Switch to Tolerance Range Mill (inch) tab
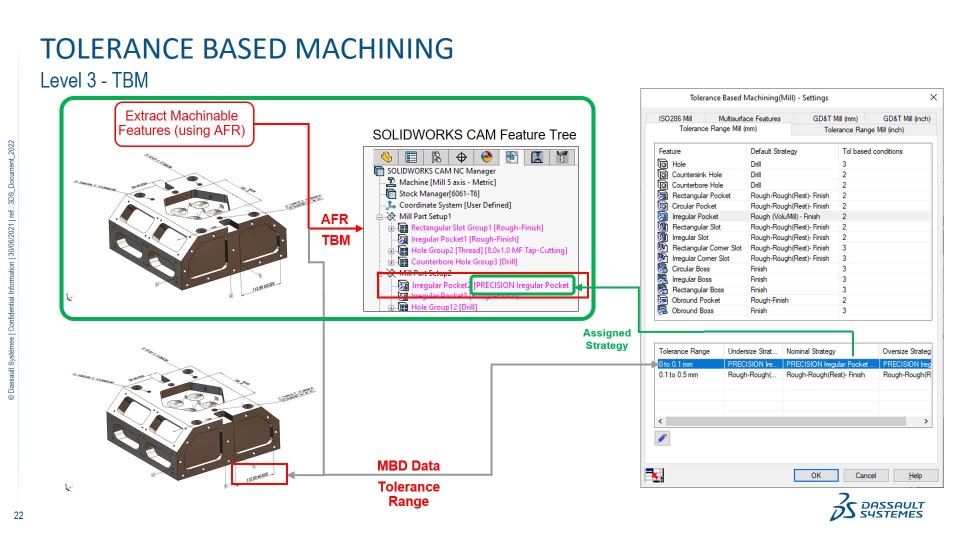Screen dimensions: 960x540 click(864, 130)
